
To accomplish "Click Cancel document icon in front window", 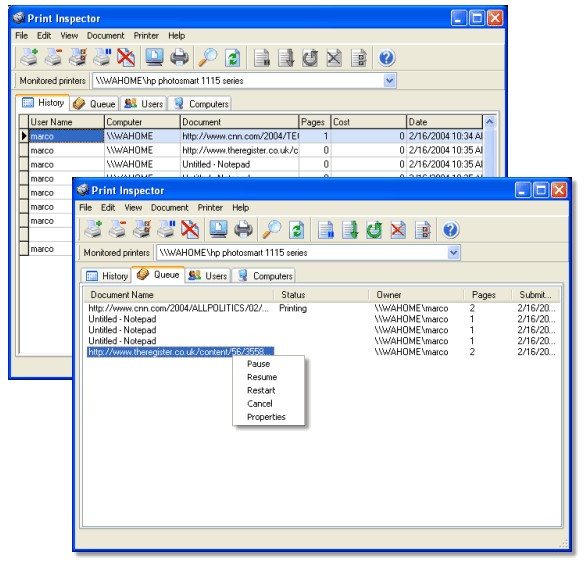I will click(x=398, y=229).
